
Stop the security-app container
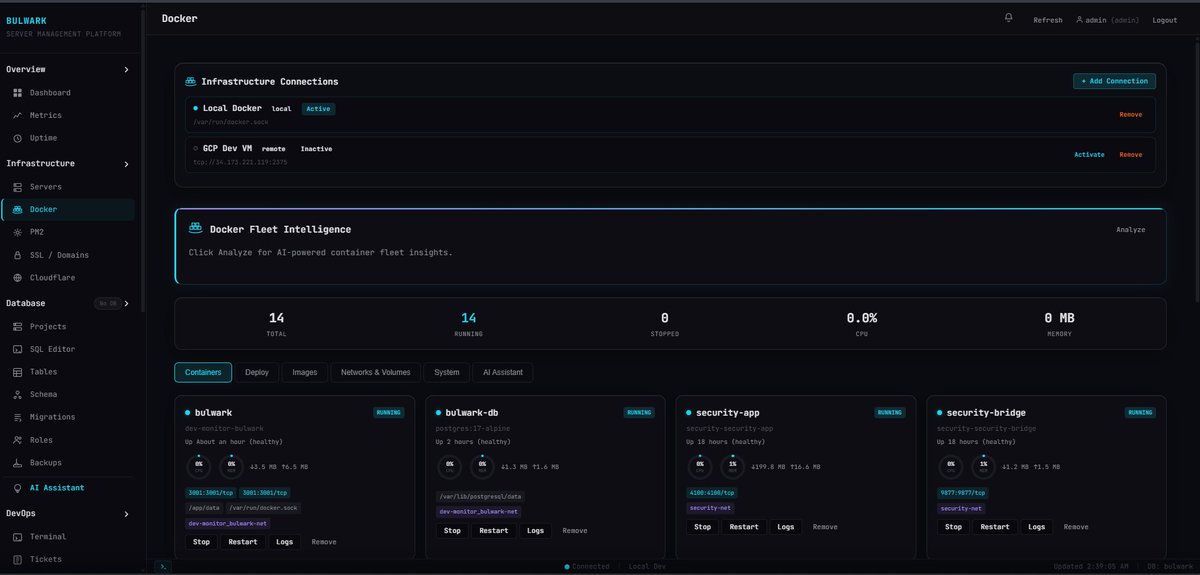703,527
